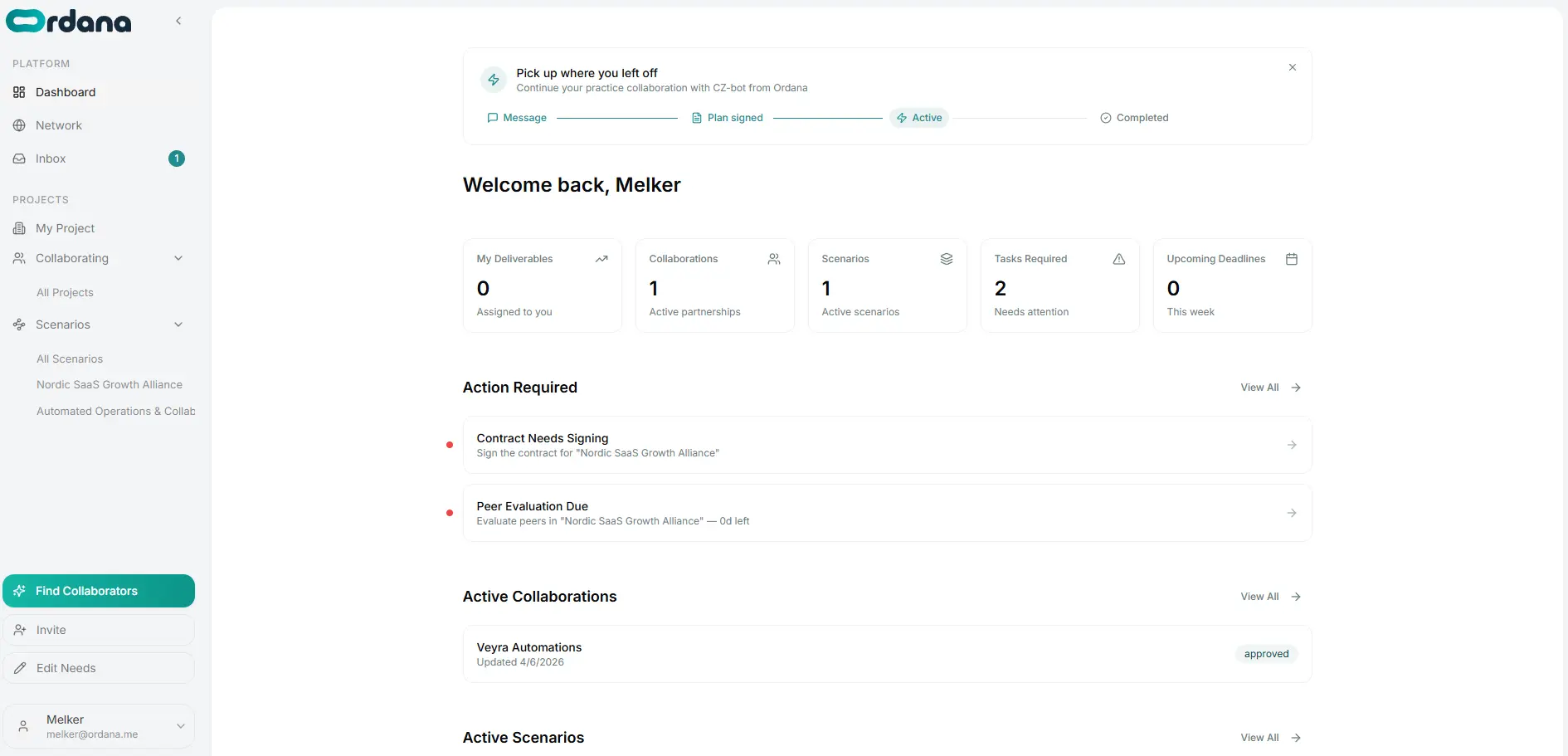Open Veyra Automations collaboration
Viewport: 1568px width, 756px height.
point(888,654)
